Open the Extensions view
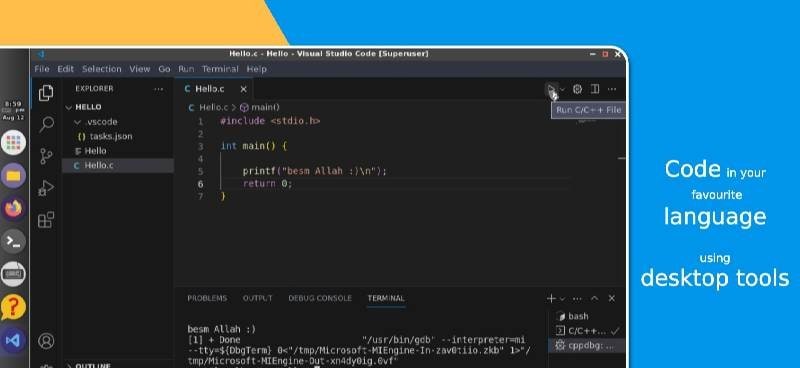Screen dimensions: 800x368 pos(46,220)
